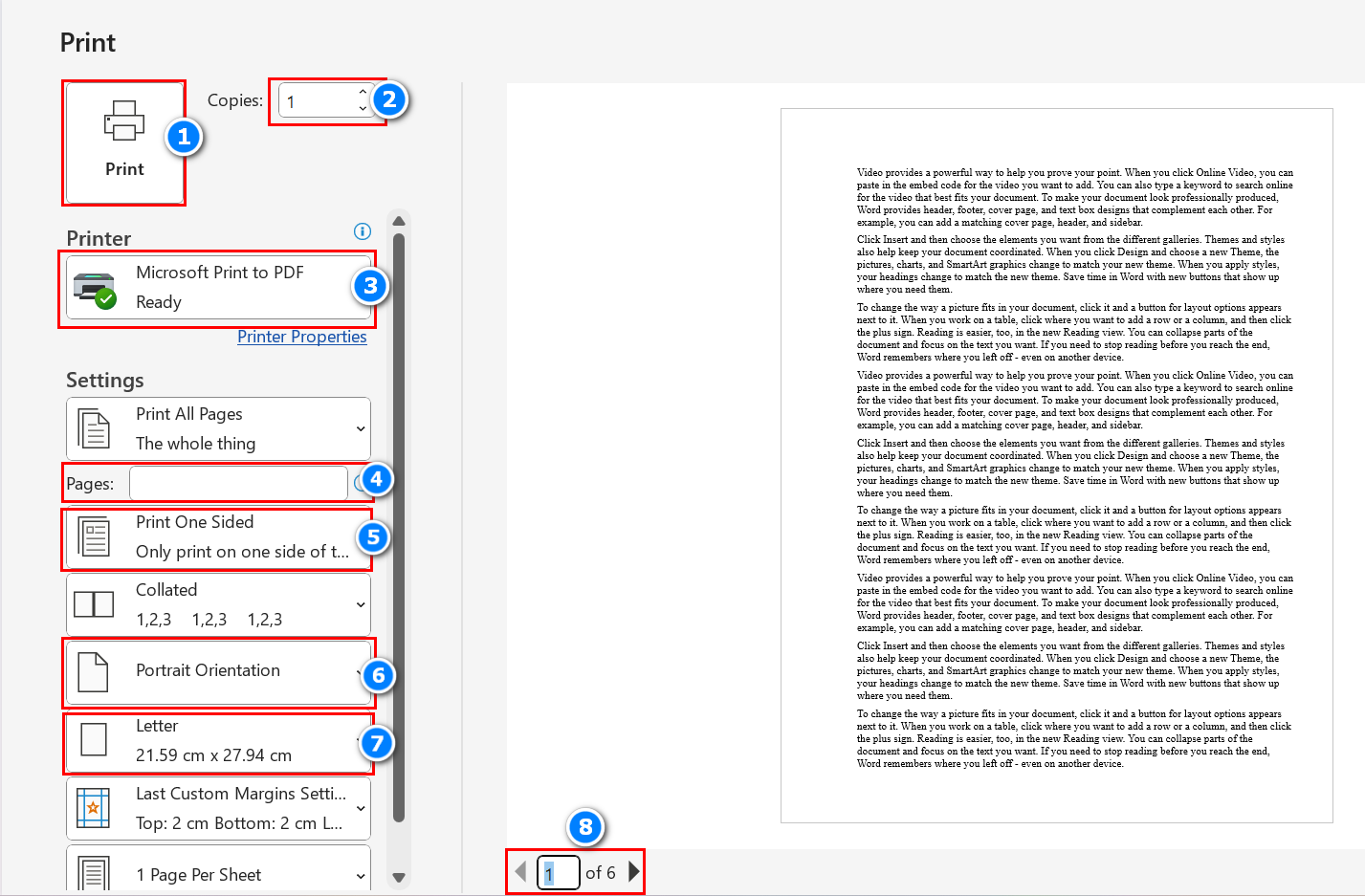Viewport: 1365px width, 896px height.
Task: Click the current page number box
Action: click(x=559, y=873)
